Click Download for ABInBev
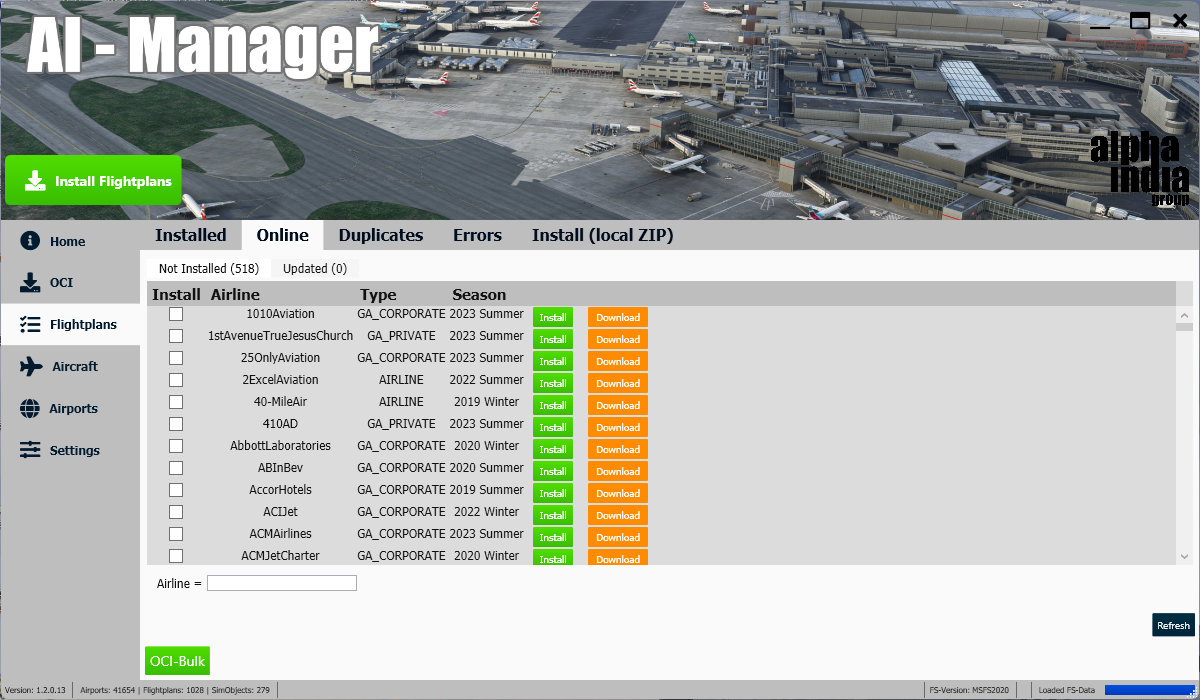 pos(618,471)
